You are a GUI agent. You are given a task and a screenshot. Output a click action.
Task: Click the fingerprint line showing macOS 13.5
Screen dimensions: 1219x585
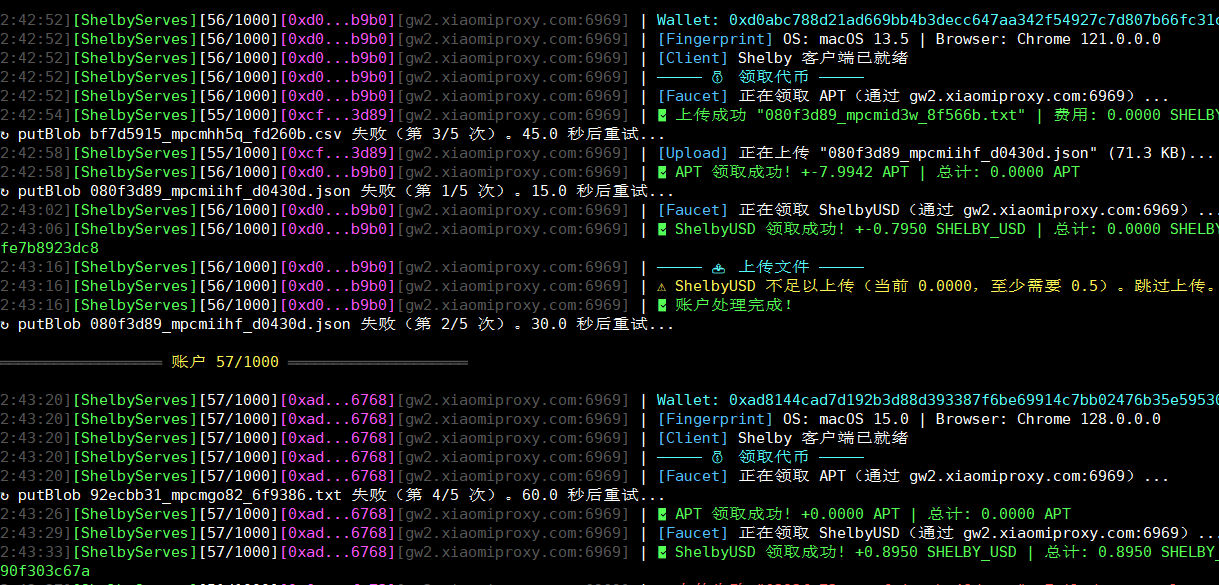pyautogui.click(x=909, y=39)
